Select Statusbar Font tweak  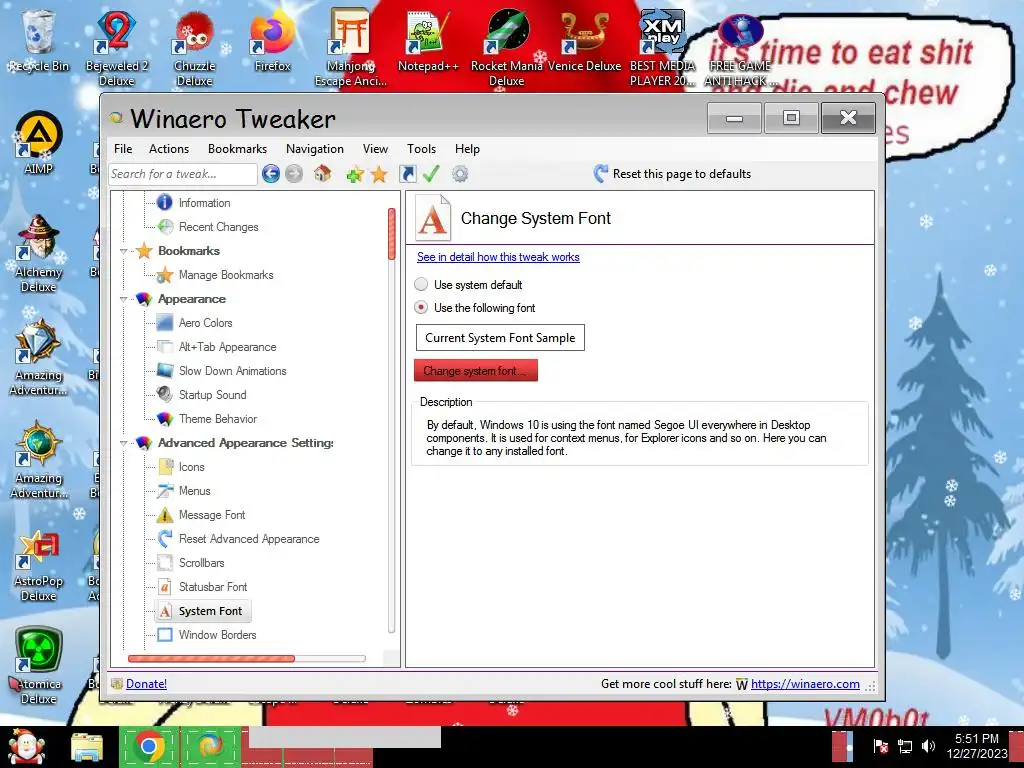point(213,587)
